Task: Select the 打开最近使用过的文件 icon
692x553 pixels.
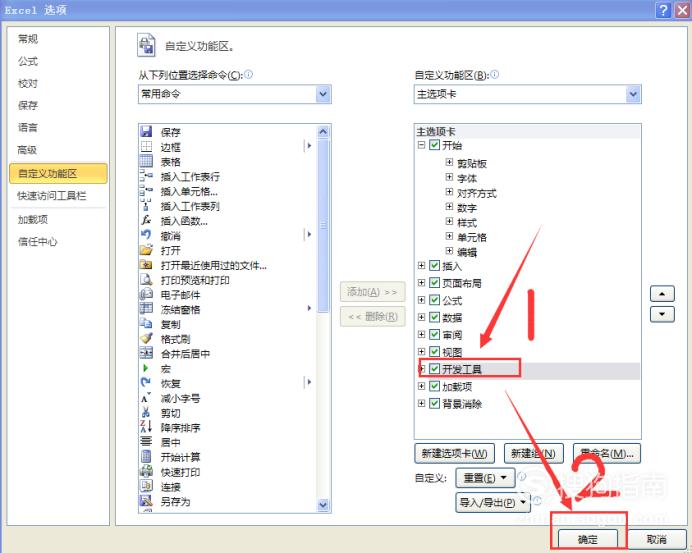Action: coord(146,264)
